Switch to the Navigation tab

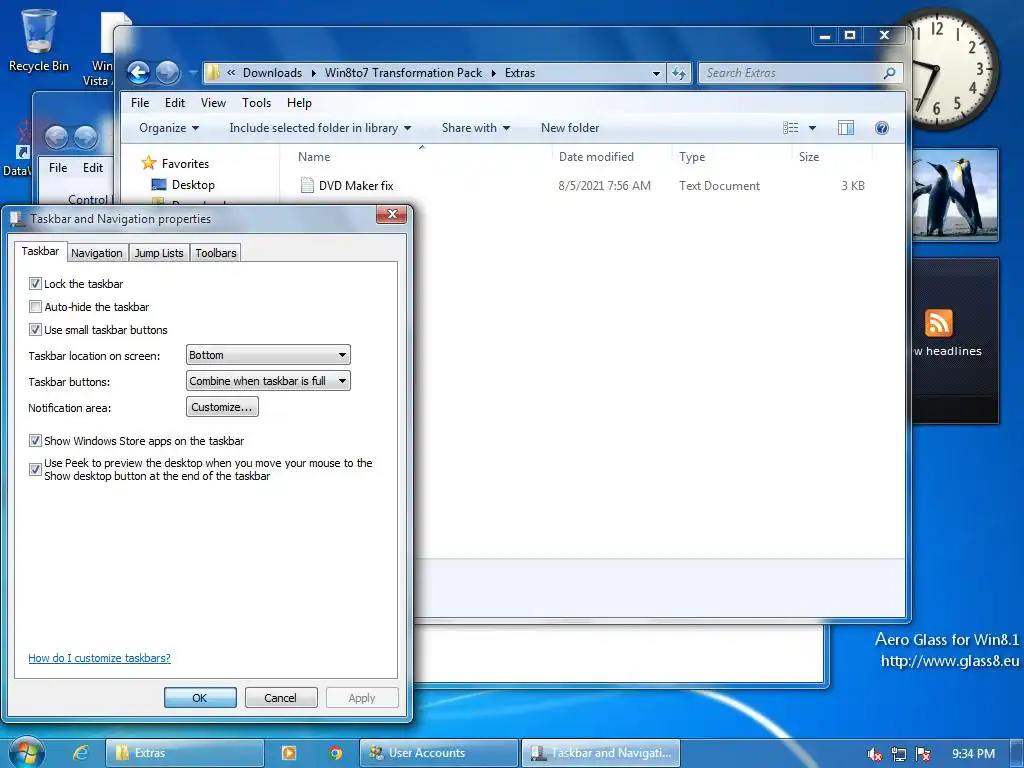(97, 253)
